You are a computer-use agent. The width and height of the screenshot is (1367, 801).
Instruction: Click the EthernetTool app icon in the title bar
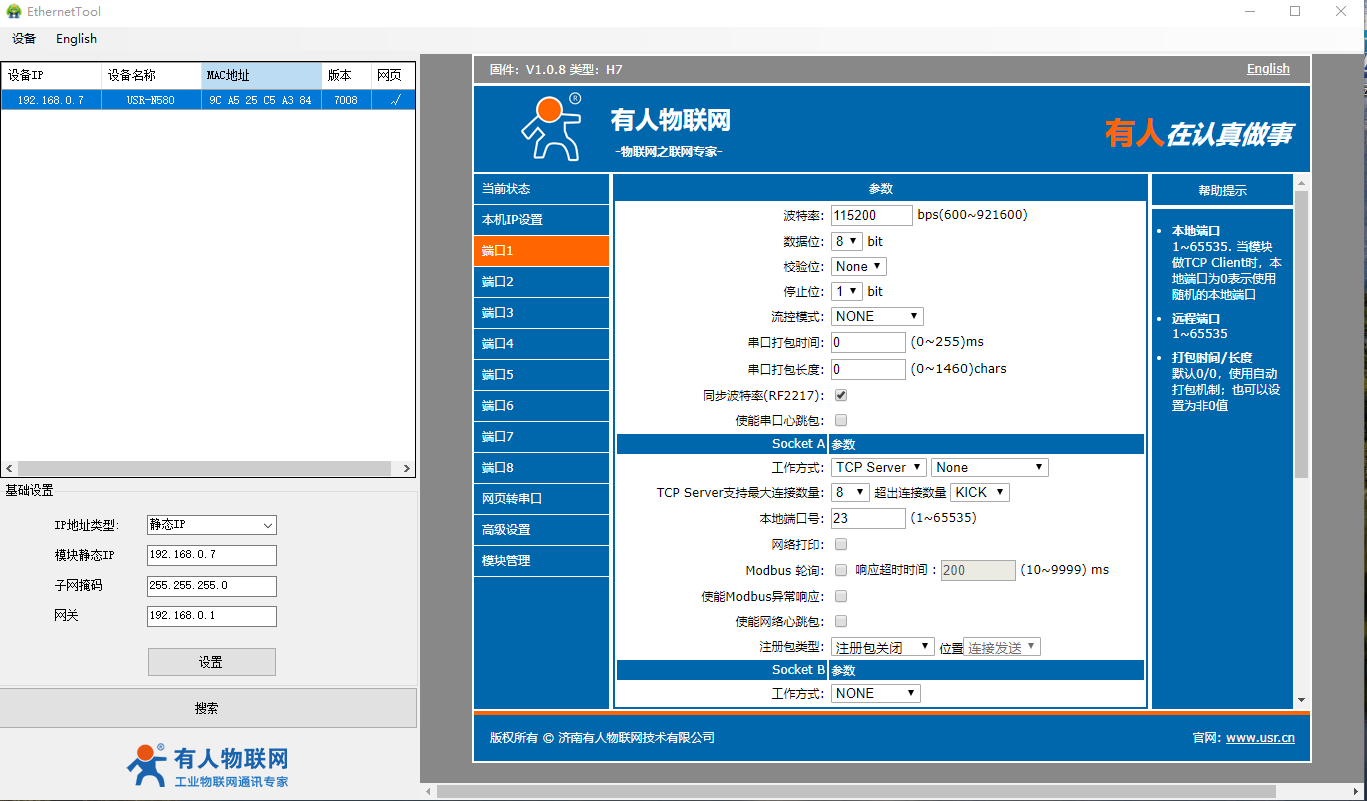[x=14, y=12]
